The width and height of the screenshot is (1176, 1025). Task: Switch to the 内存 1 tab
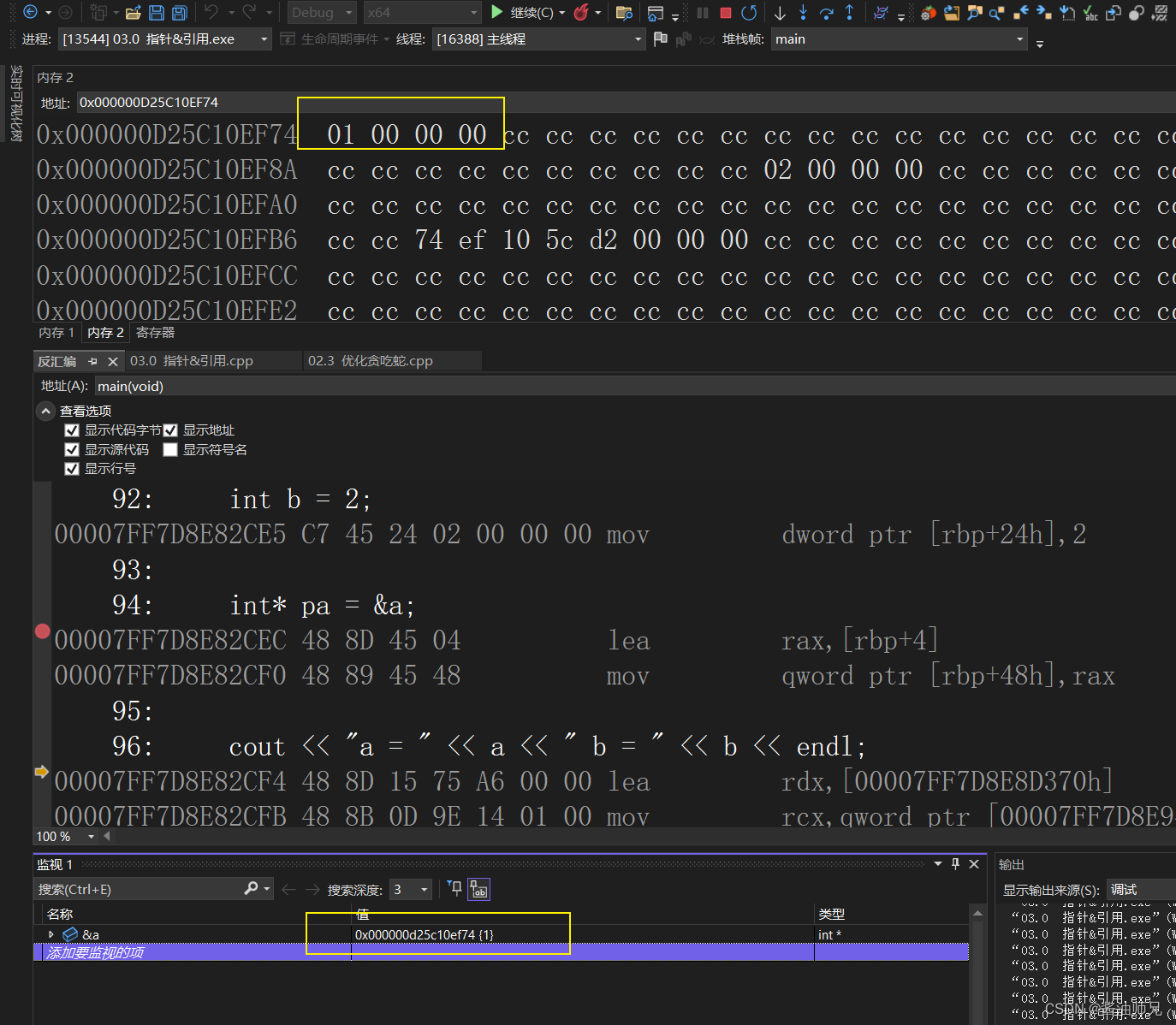pos(56,333)
